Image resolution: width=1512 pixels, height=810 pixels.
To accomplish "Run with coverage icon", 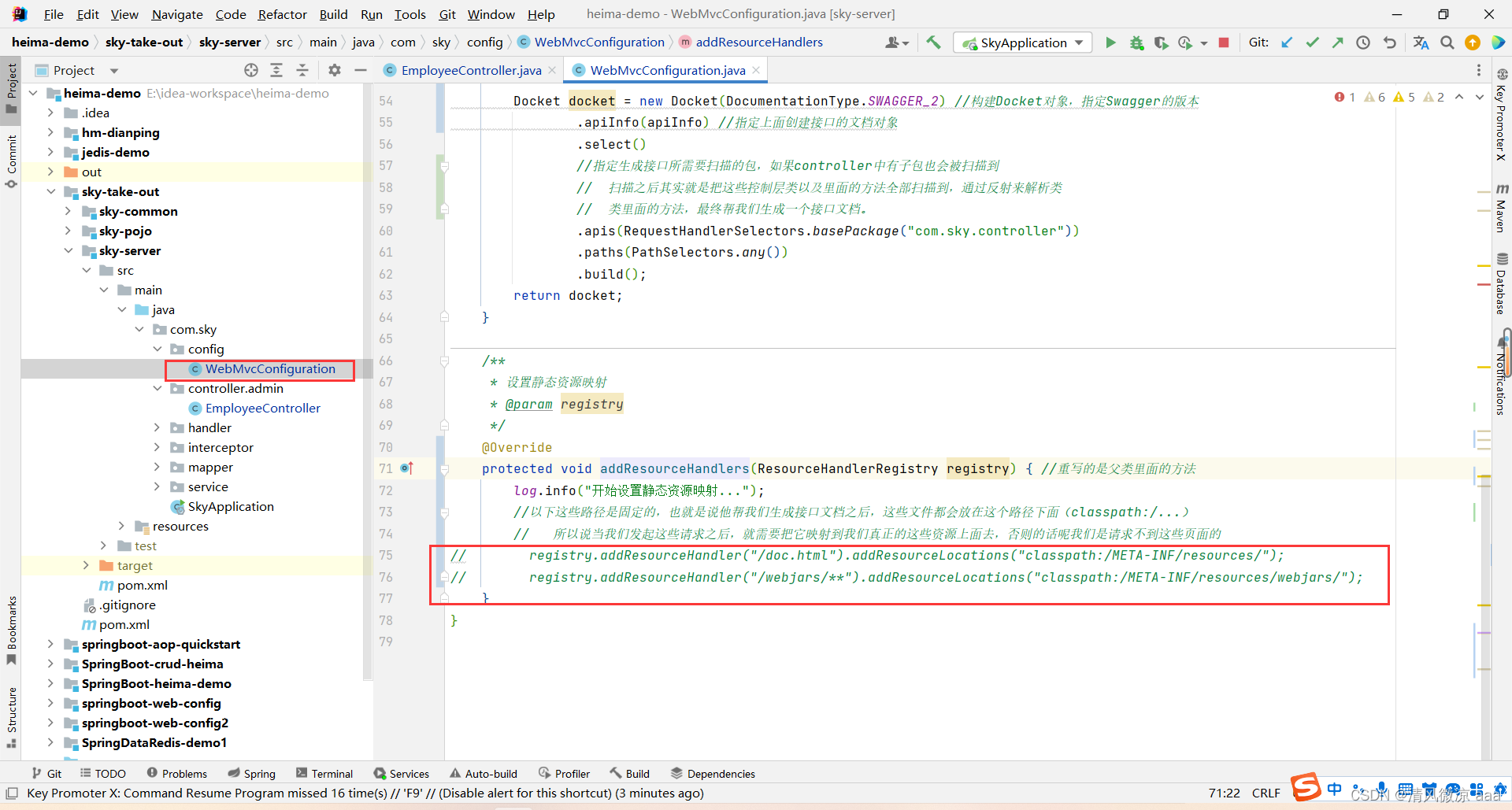I will [x=1162, y=43].
